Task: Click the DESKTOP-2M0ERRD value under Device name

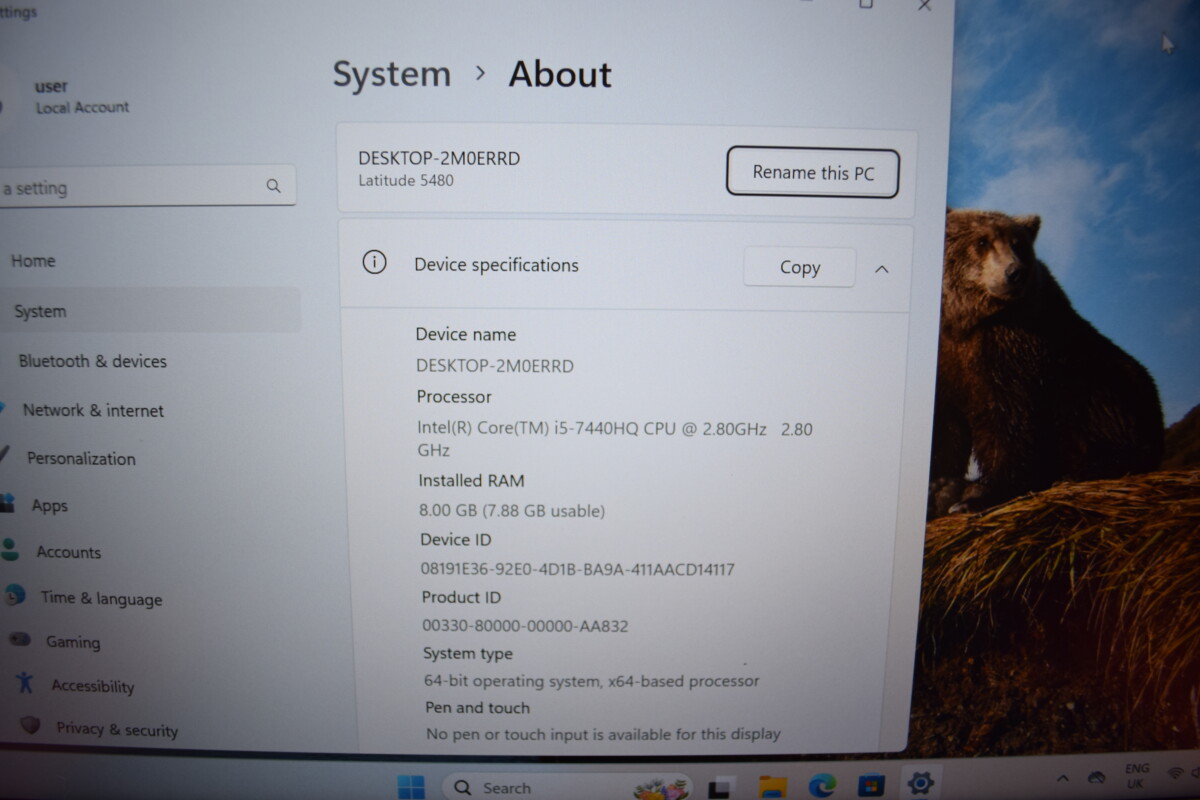Action: (495, 366)
